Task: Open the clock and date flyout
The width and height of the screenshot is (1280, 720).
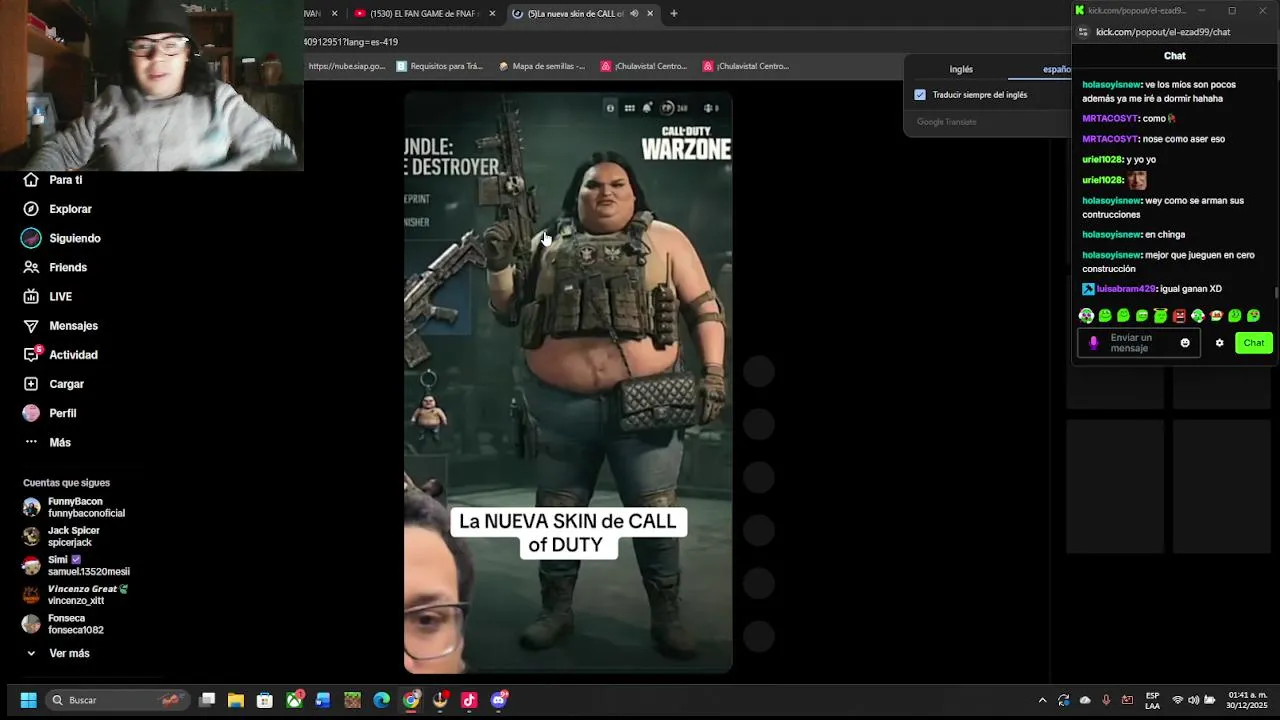Action: (x=1247, y=700)
